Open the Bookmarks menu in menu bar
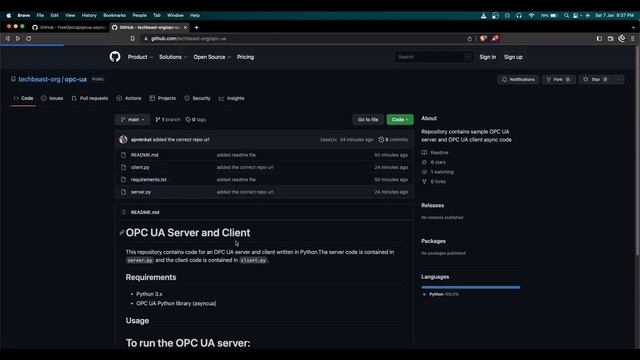The height and width of the screenshot is (360, 640). pos(114,16)
